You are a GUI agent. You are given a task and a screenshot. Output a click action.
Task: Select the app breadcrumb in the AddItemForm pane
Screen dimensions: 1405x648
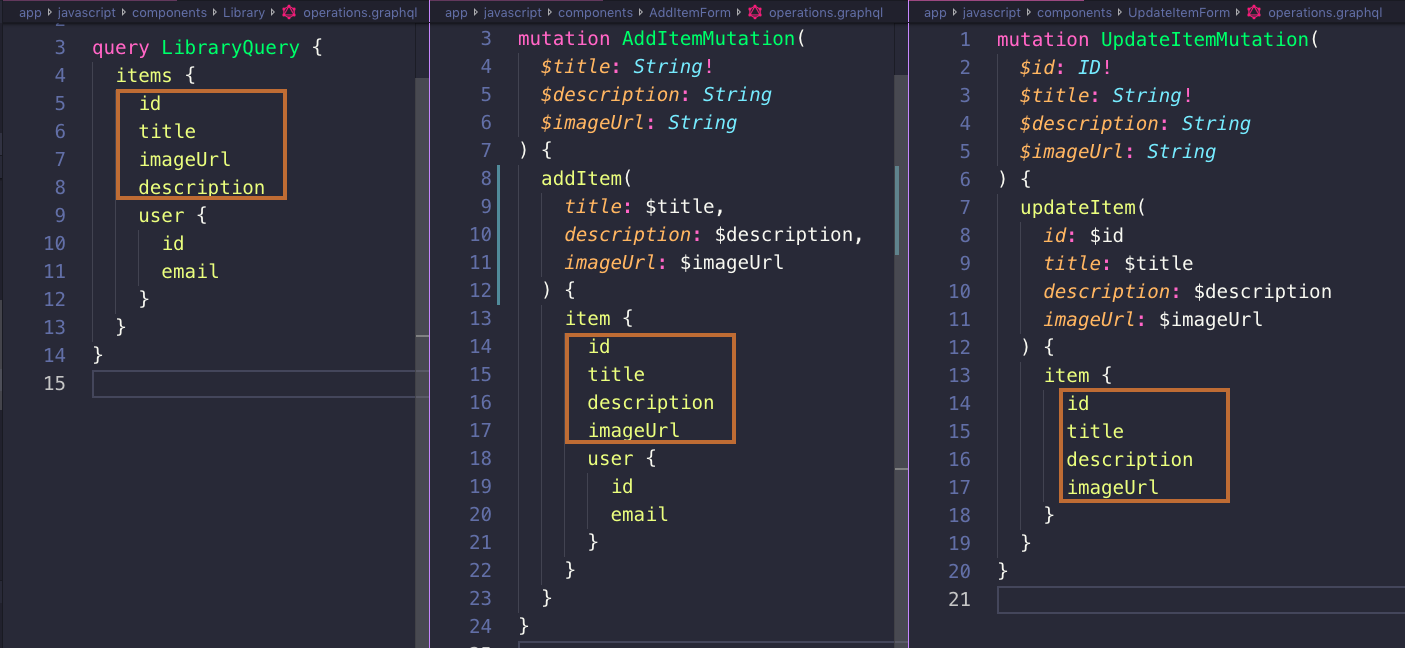[456, 13]
